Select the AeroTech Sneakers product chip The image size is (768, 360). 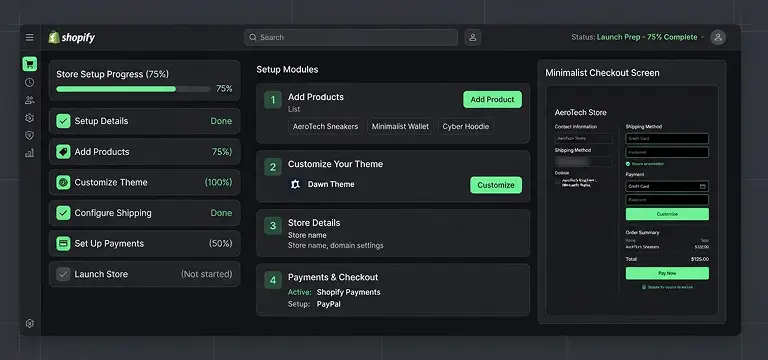(325, 126)
